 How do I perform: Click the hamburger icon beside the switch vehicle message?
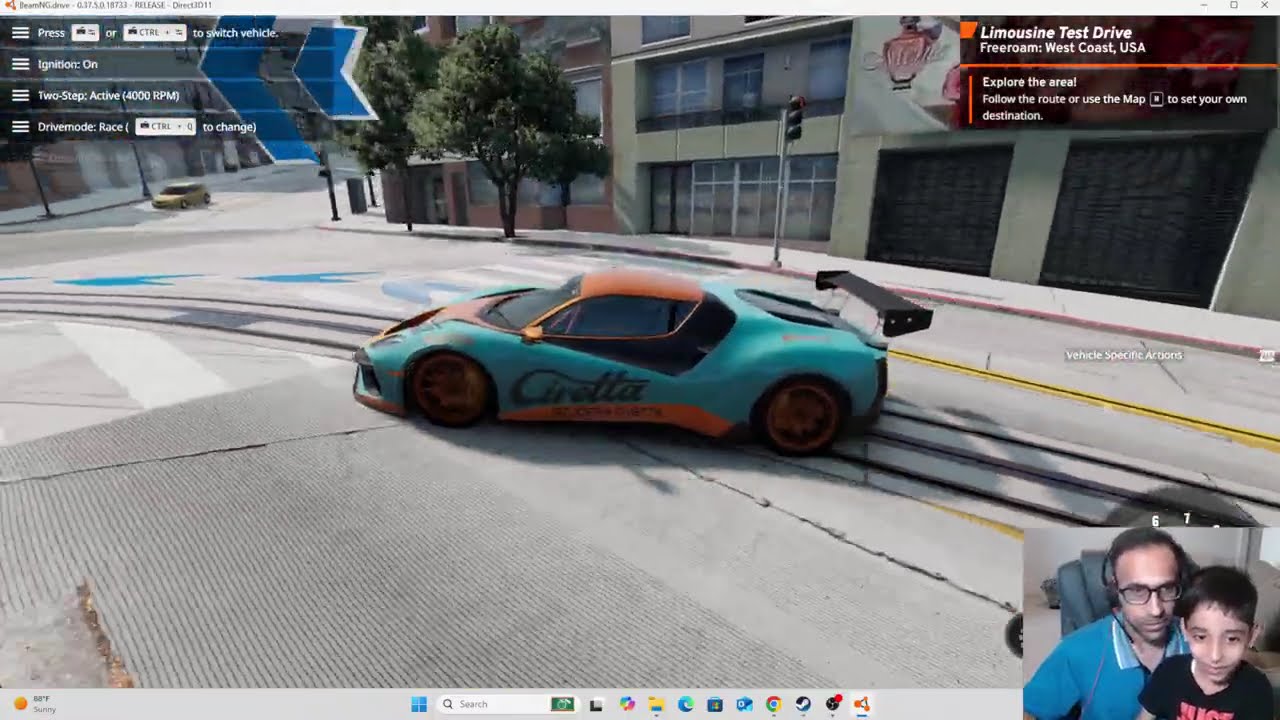coord(20,33)
